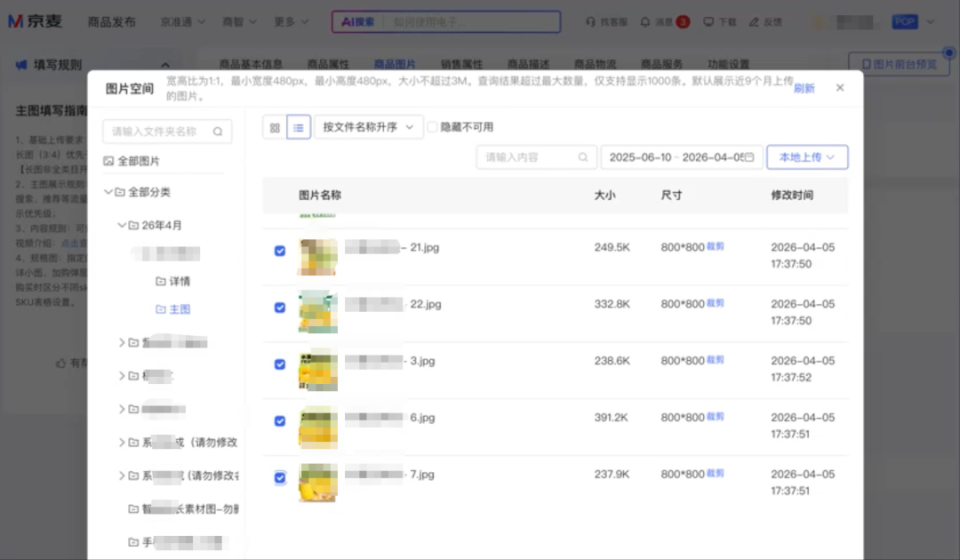Click 裁剪 link for 22.jpg
This screenshot has width=960, height=560.
pos(715,303)
